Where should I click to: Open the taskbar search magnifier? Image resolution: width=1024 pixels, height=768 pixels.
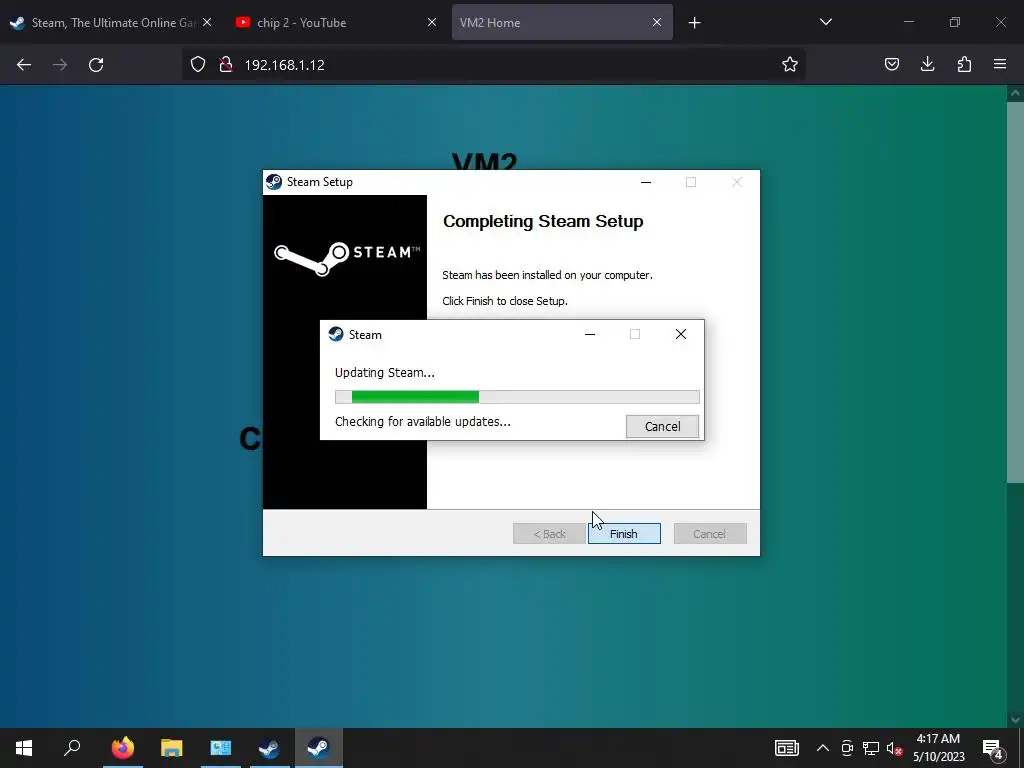pyautogui.click(x=72, y=748)
